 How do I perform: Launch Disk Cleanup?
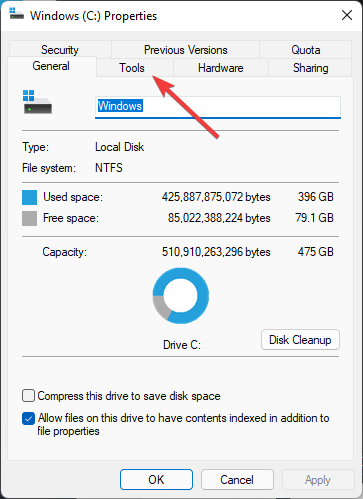[300, 340]
